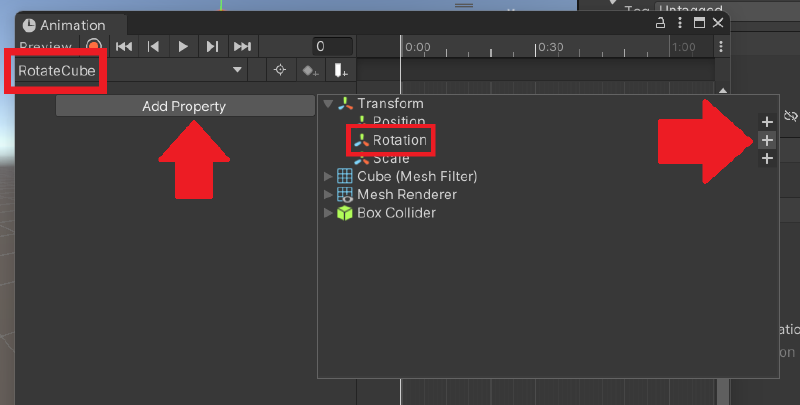Jump to the first keyframe
This screenshot has height=405, width=800.
pyautogui.click(x=124, y=46)
